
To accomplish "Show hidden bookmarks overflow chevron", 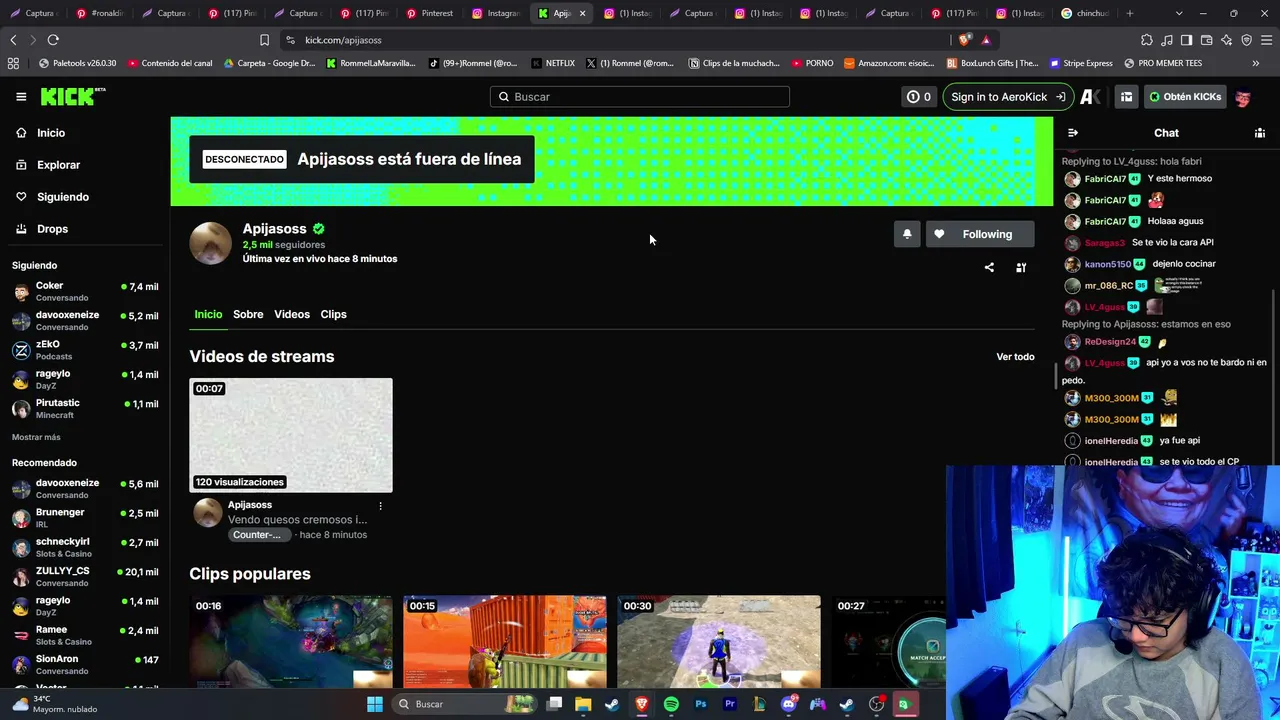I will coord(1256,63).
